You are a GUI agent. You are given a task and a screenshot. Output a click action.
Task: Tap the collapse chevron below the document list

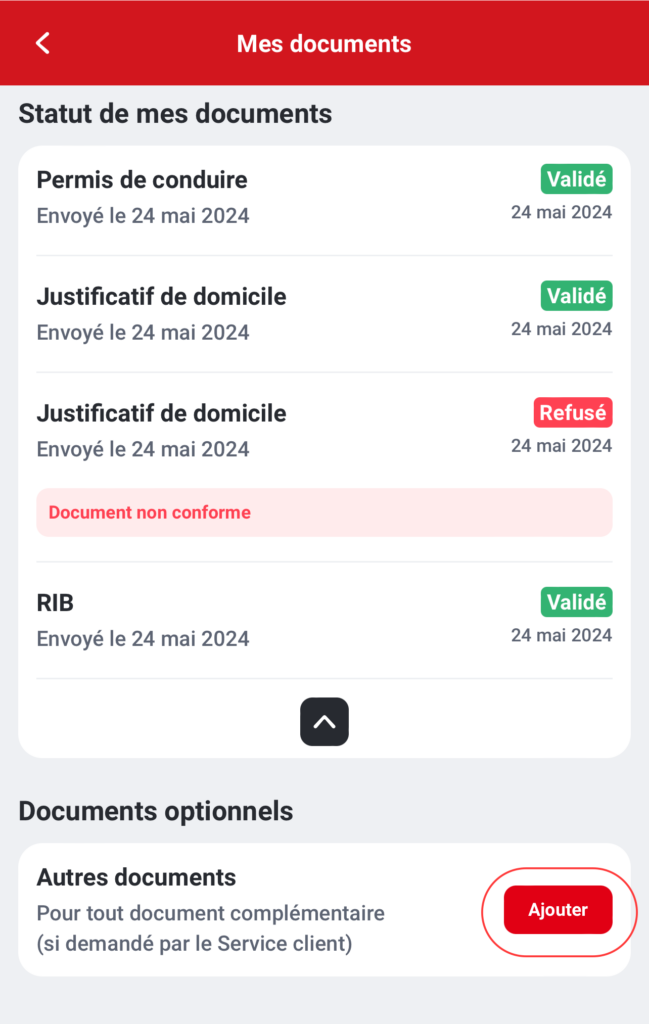[x=324, y=721]
